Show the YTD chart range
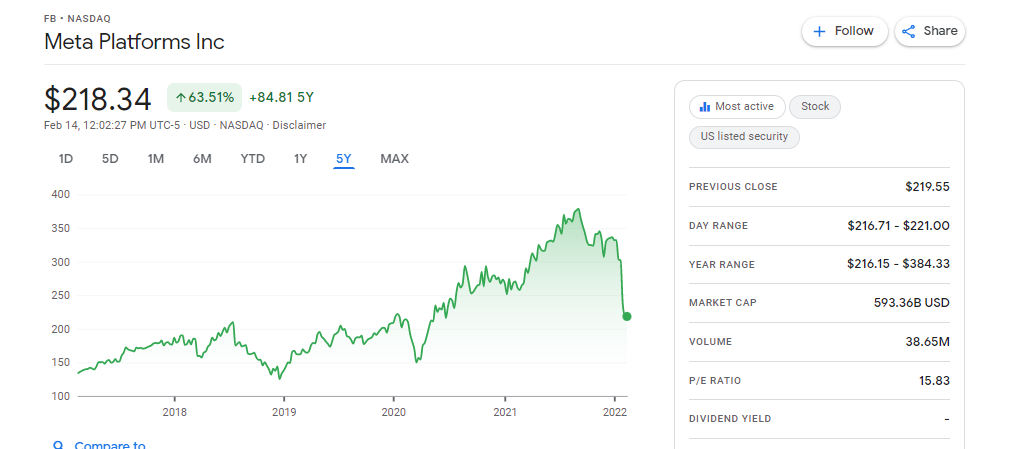Screen dimensions: 1017x449 pyautogui.click(x=253, y=159)
